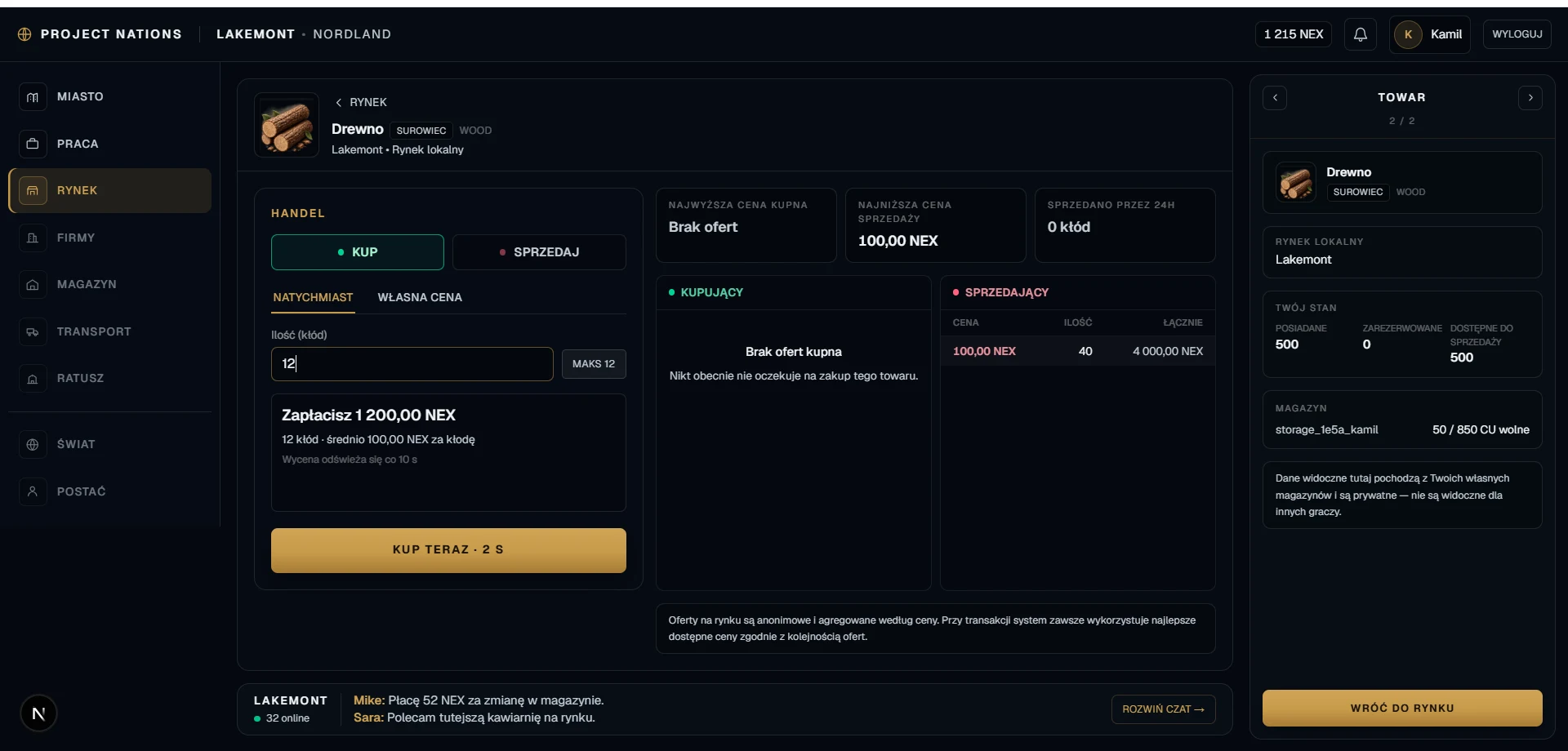The image size is (1568, 751).
Task: Open the Świat globe icon
Action: pos(33,445)
